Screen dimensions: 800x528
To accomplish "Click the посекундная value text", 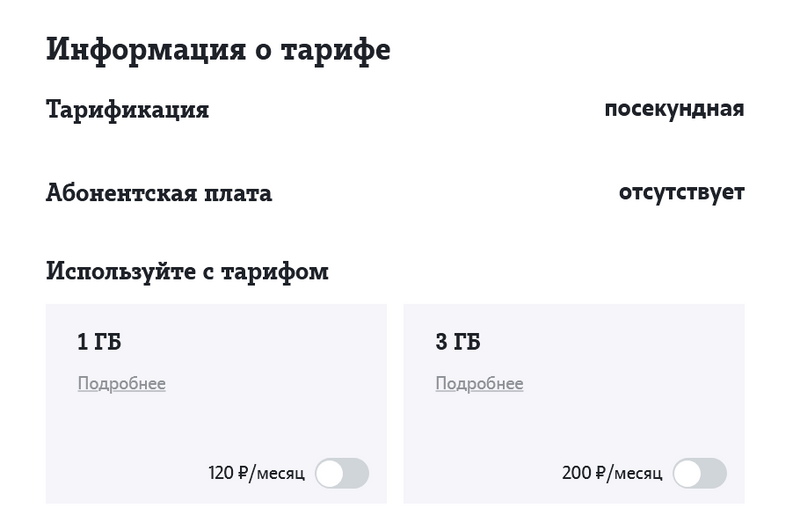I will coord(674,108).
